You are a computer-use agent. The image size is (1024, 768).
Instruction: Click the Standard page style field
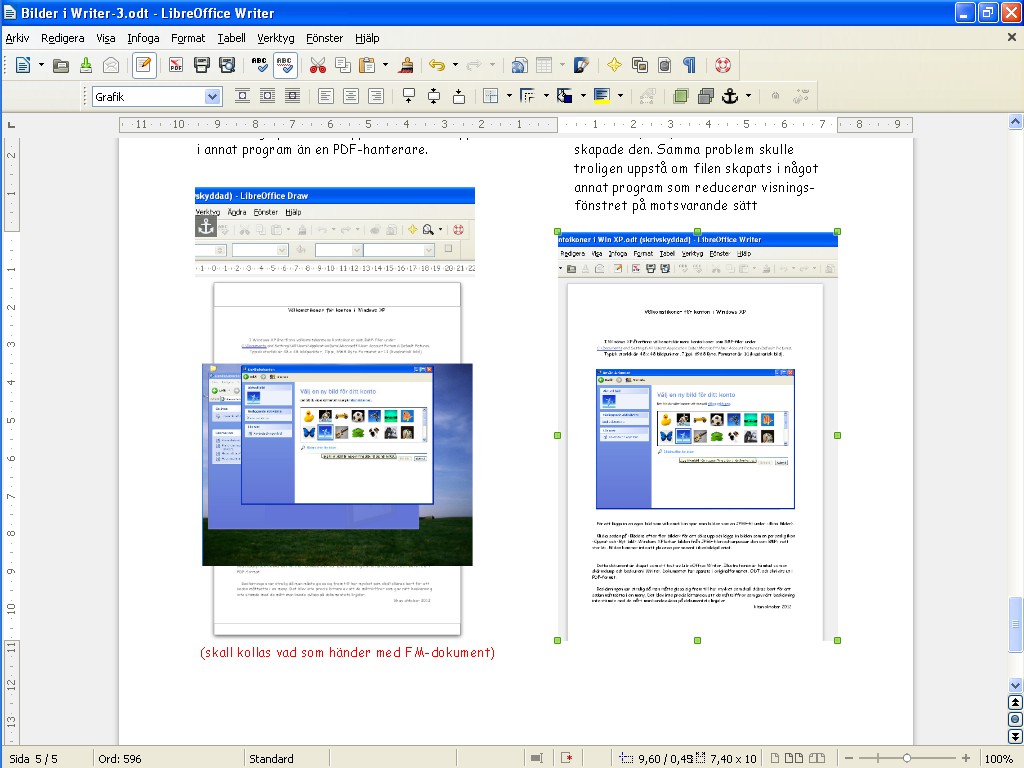coord(271,759)
